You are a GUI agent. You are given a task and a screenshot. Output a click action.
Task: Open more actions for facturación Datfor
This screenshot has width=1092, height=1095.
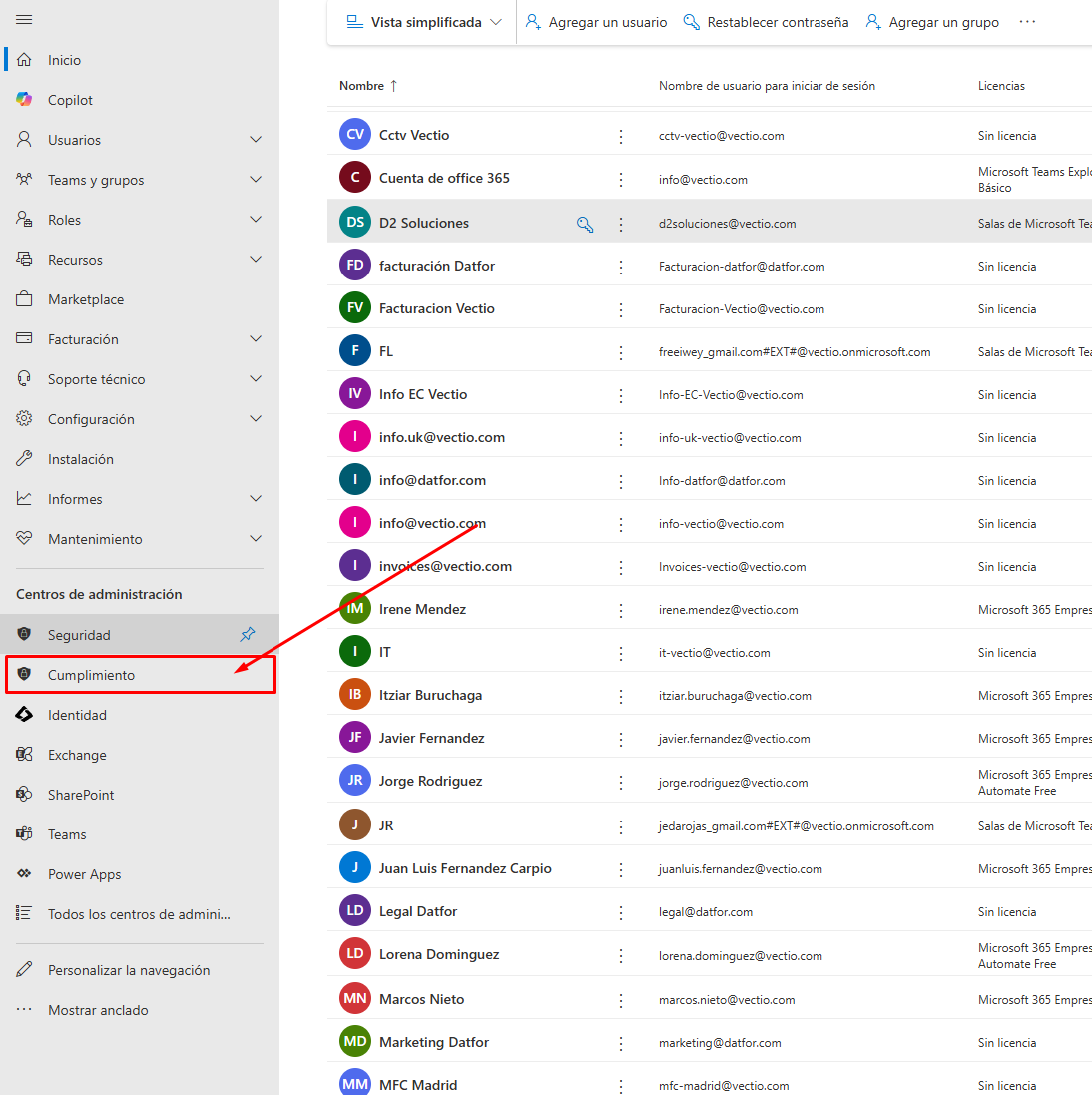(621, 267)
